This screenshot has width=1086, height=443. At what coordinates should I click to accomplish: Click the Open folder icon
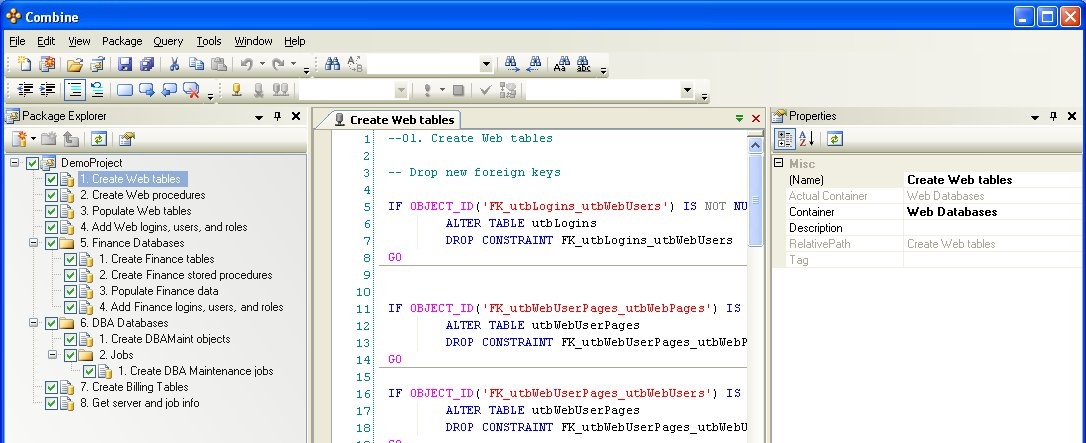click(75, 64)
